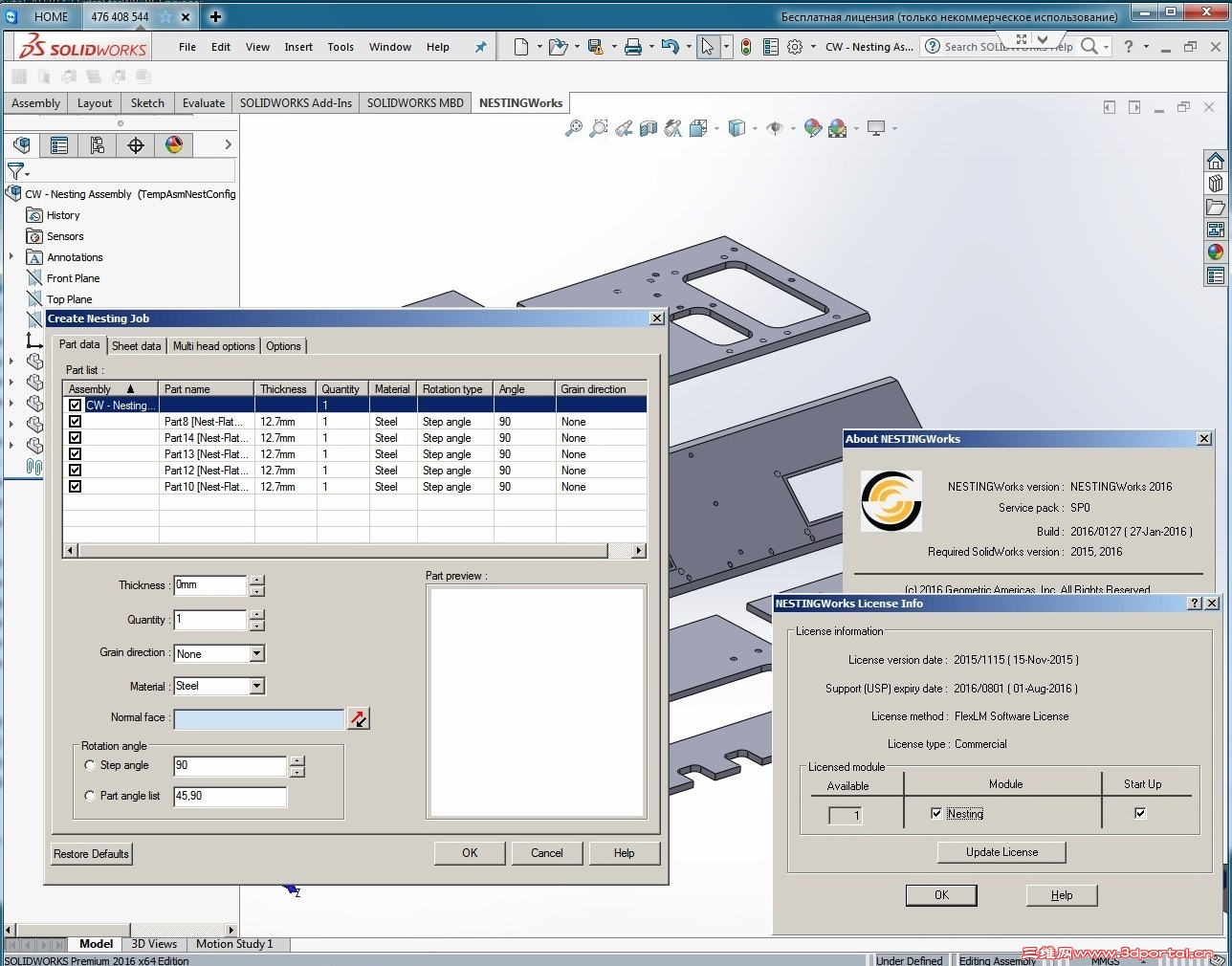The height and width of the screenshot is (966, 1232).
Task: Click the Part angle list input field
Action: point(230,796)
